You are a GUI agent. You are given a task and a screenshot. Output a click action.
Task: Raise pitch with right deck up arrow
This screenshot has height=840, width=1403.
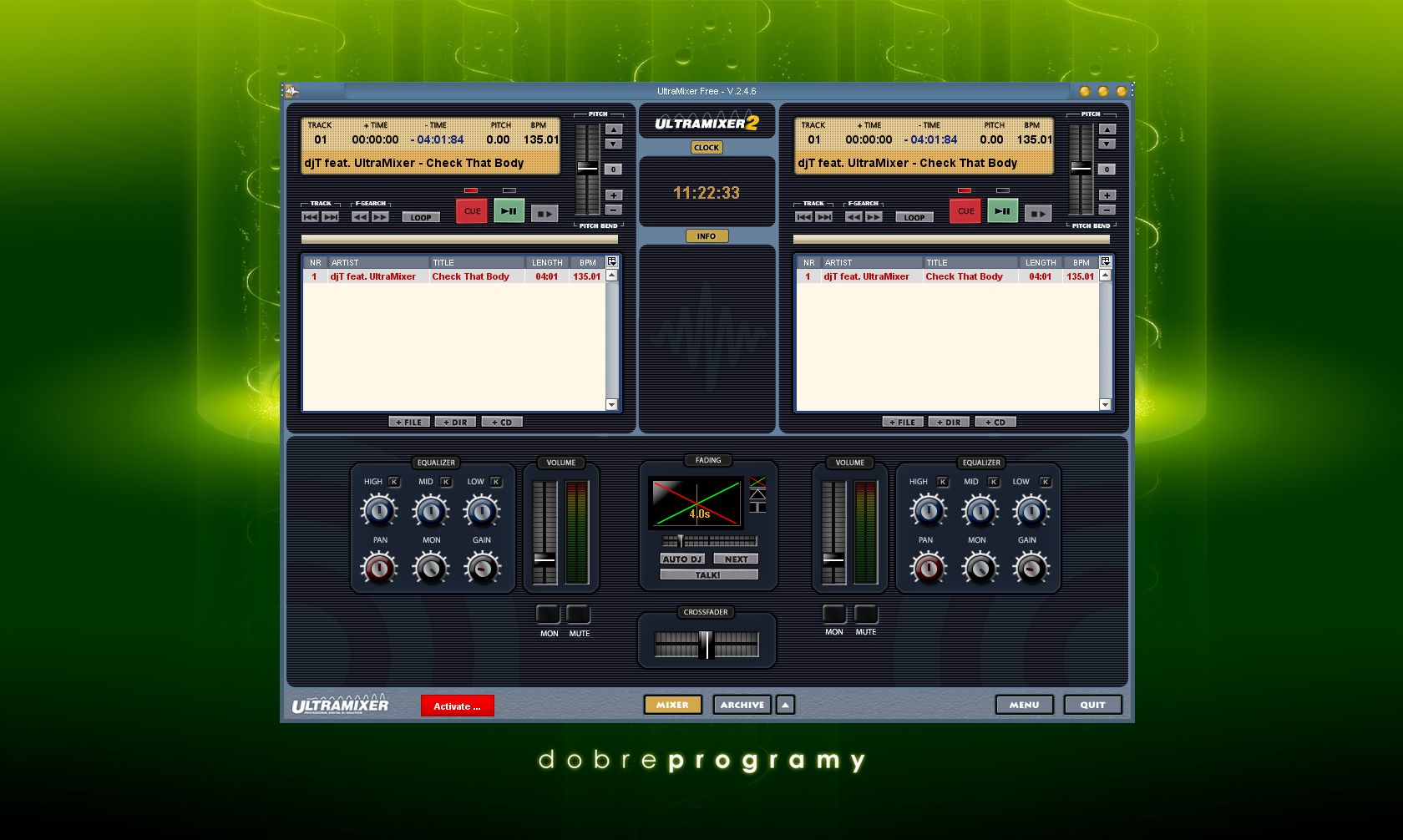pos(1107,129)
